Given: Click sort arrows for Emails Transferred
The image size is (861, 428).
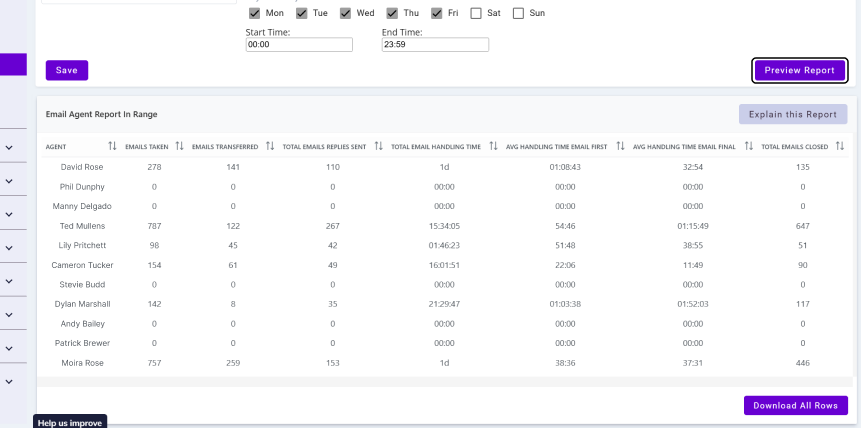Looking at the screenshot, I should click(x=270, y=146).
